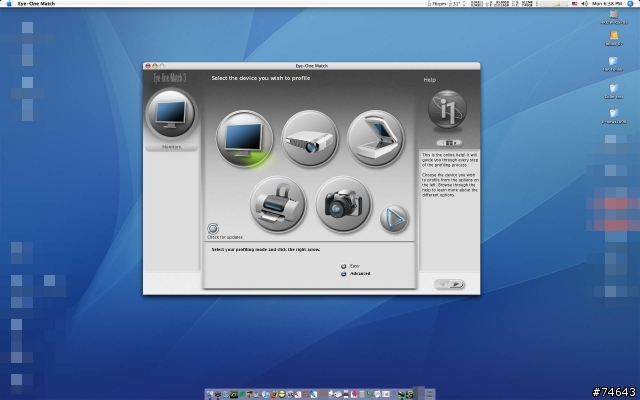Open the Trash in the Dock
Viewport: 640px width, 400px height.
pyautogui.click(x=429, y=394)
